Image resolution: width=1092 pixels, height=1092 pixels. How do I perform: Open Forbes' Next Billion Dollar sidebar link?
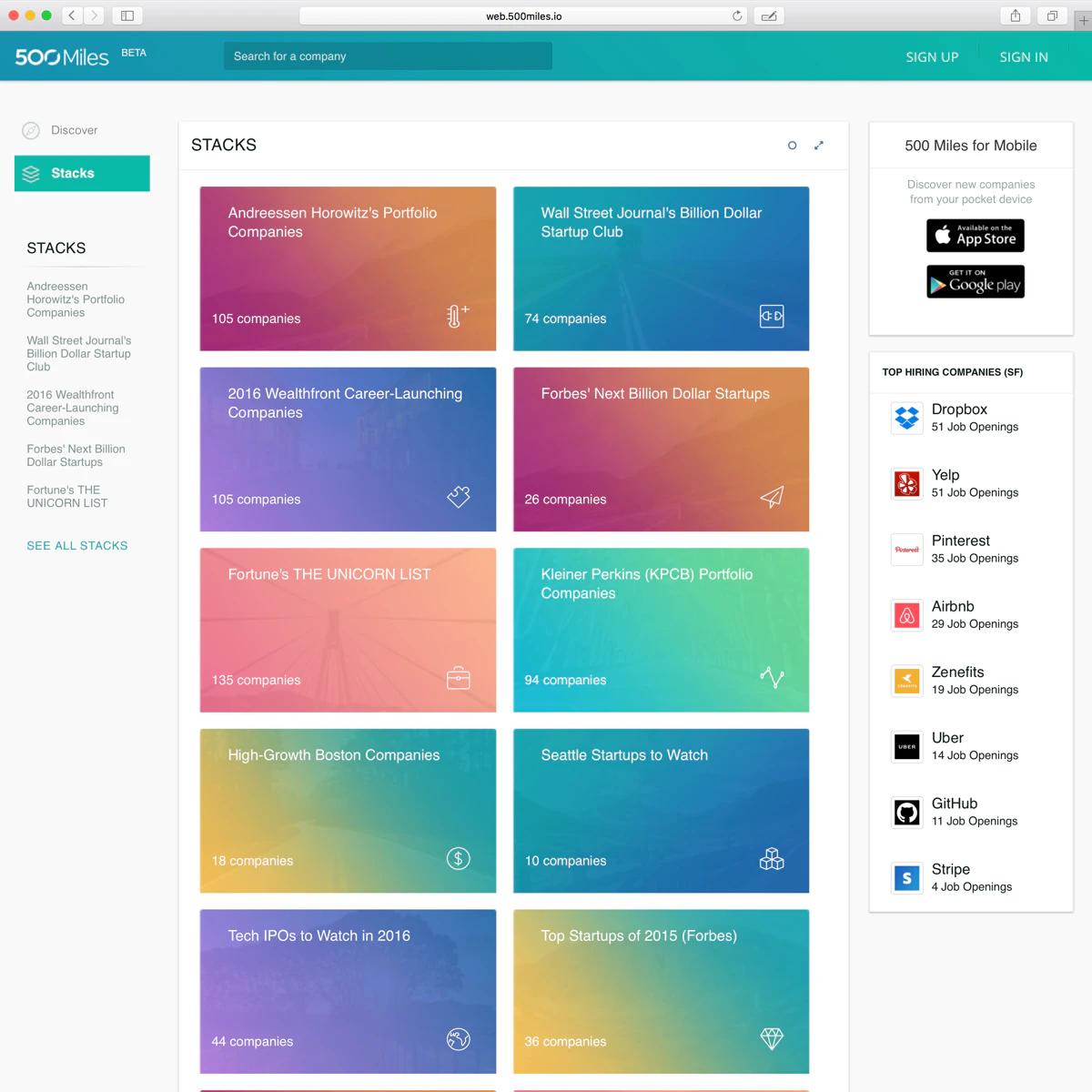[x=76, y=456]
